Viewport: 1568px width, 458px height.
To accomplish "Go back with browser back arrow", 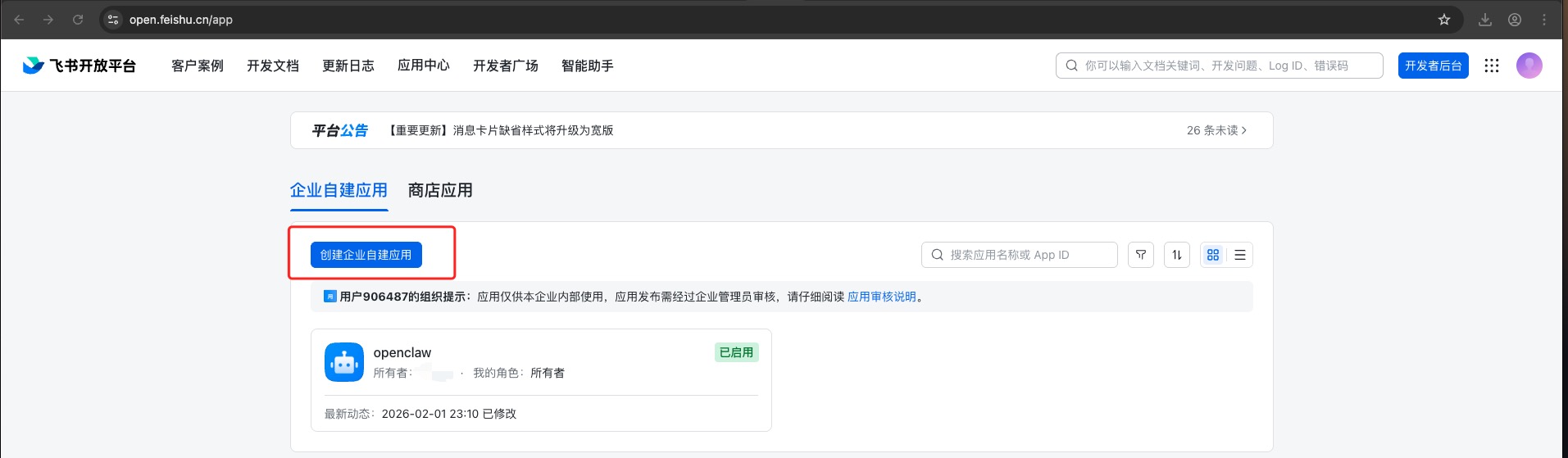I will point(19,20).
